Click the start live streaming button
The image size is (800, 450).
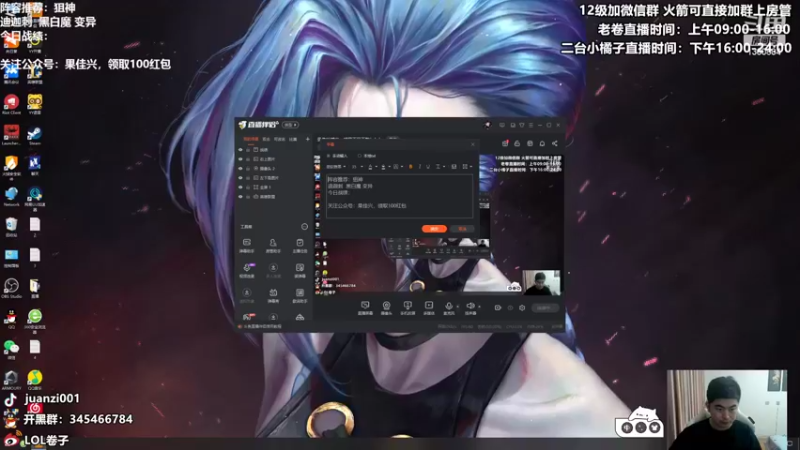(x=545, y=308)
